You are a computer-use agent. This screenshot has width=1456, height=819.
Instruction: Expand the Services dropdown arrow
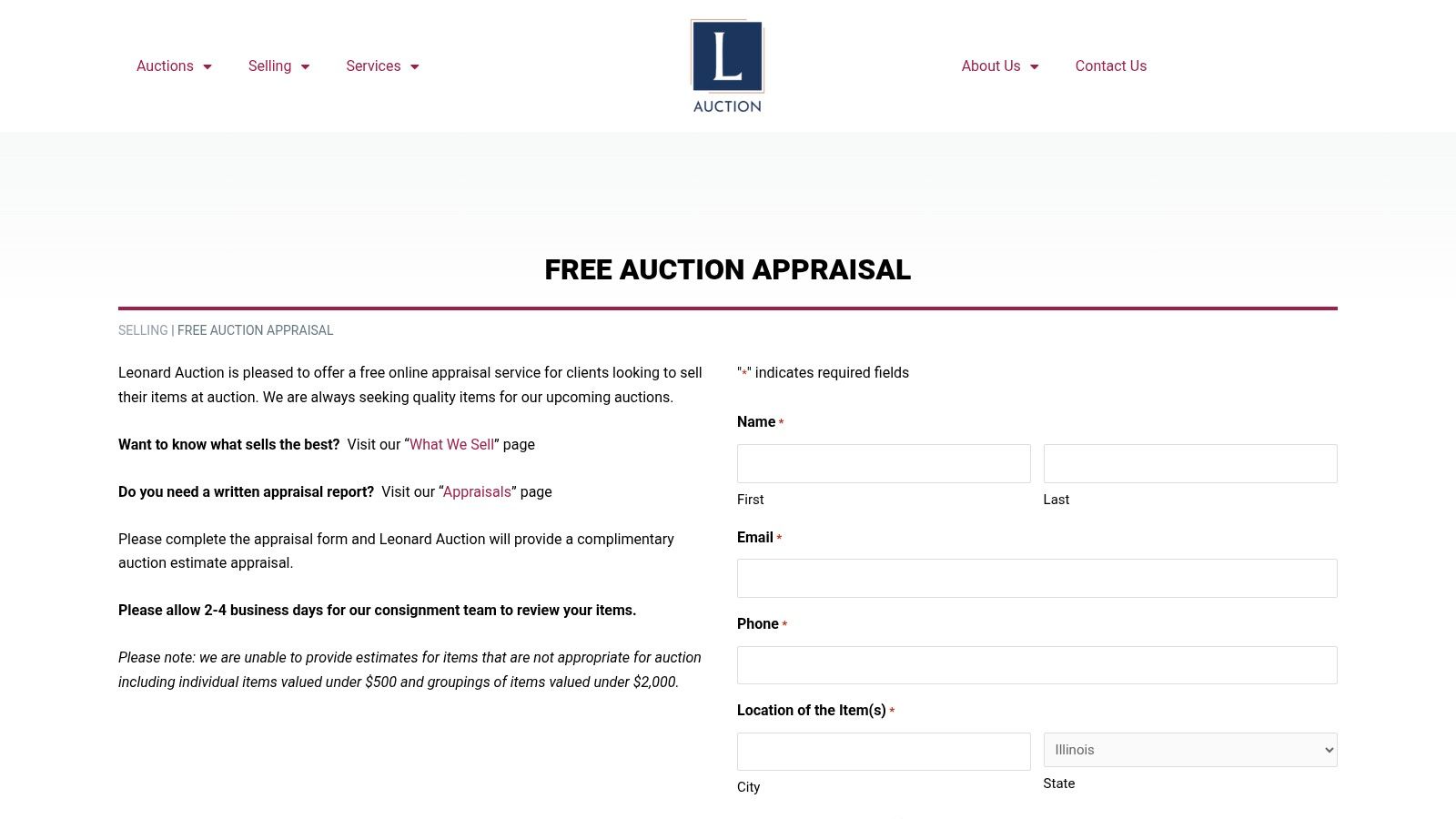[415, 66]
